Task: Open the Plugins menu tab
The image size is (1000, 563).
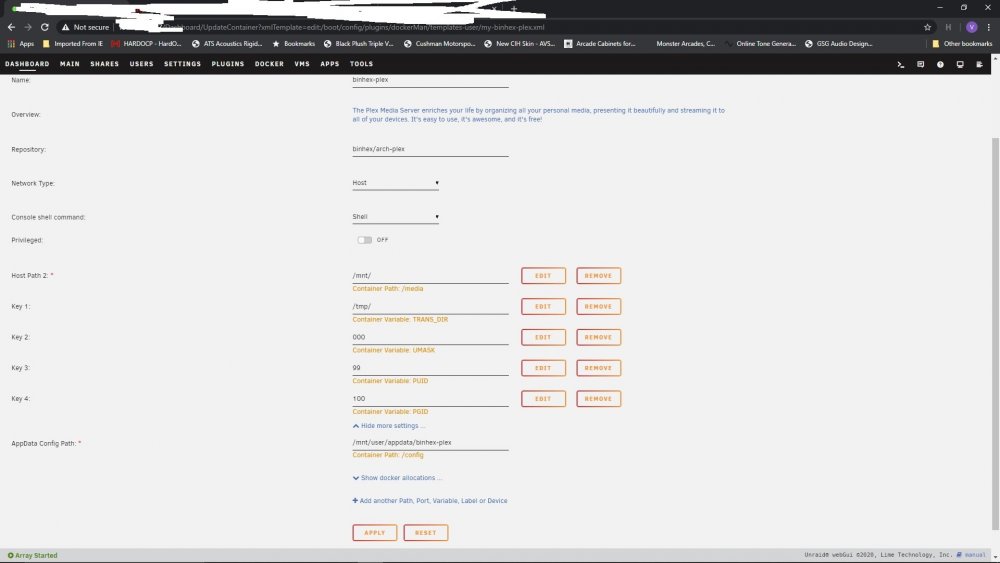Action: click(228, 64)
